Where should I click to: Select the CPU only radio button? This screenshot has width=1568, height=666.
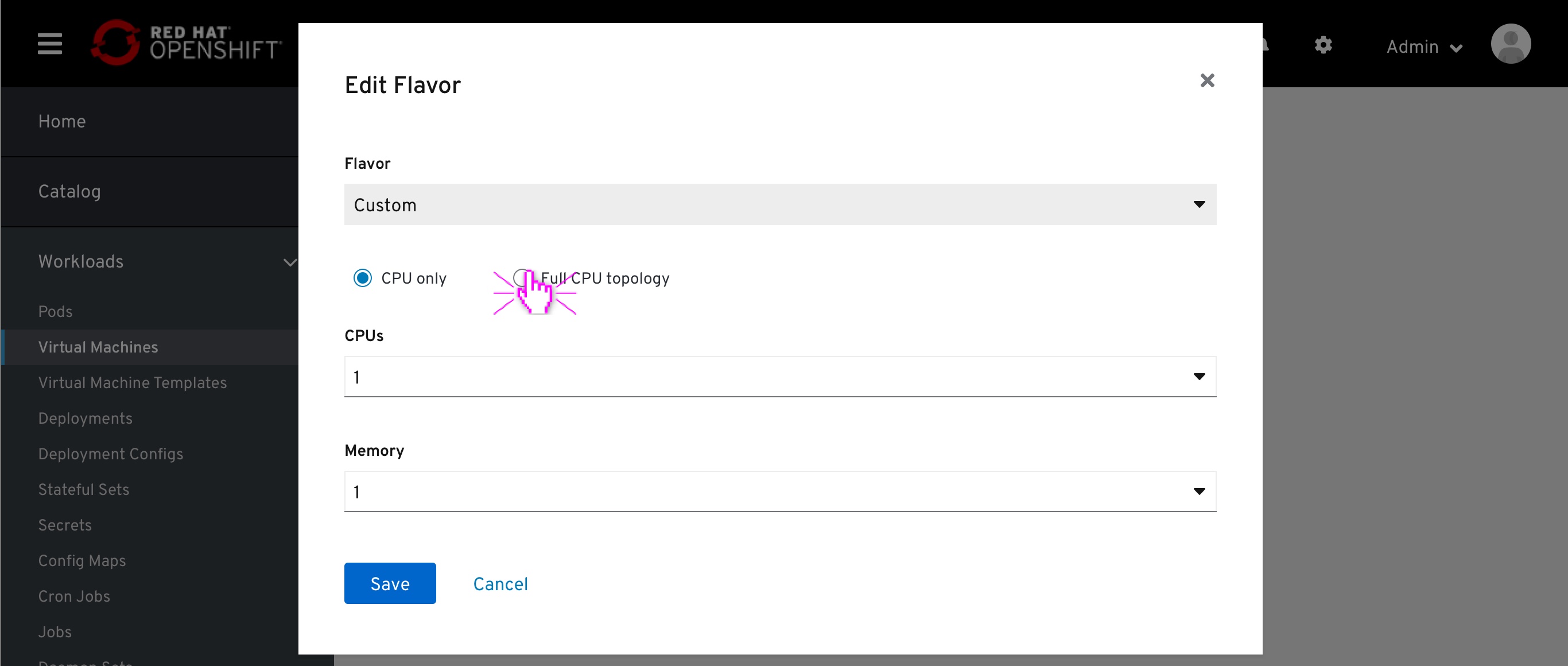[363, 278]
